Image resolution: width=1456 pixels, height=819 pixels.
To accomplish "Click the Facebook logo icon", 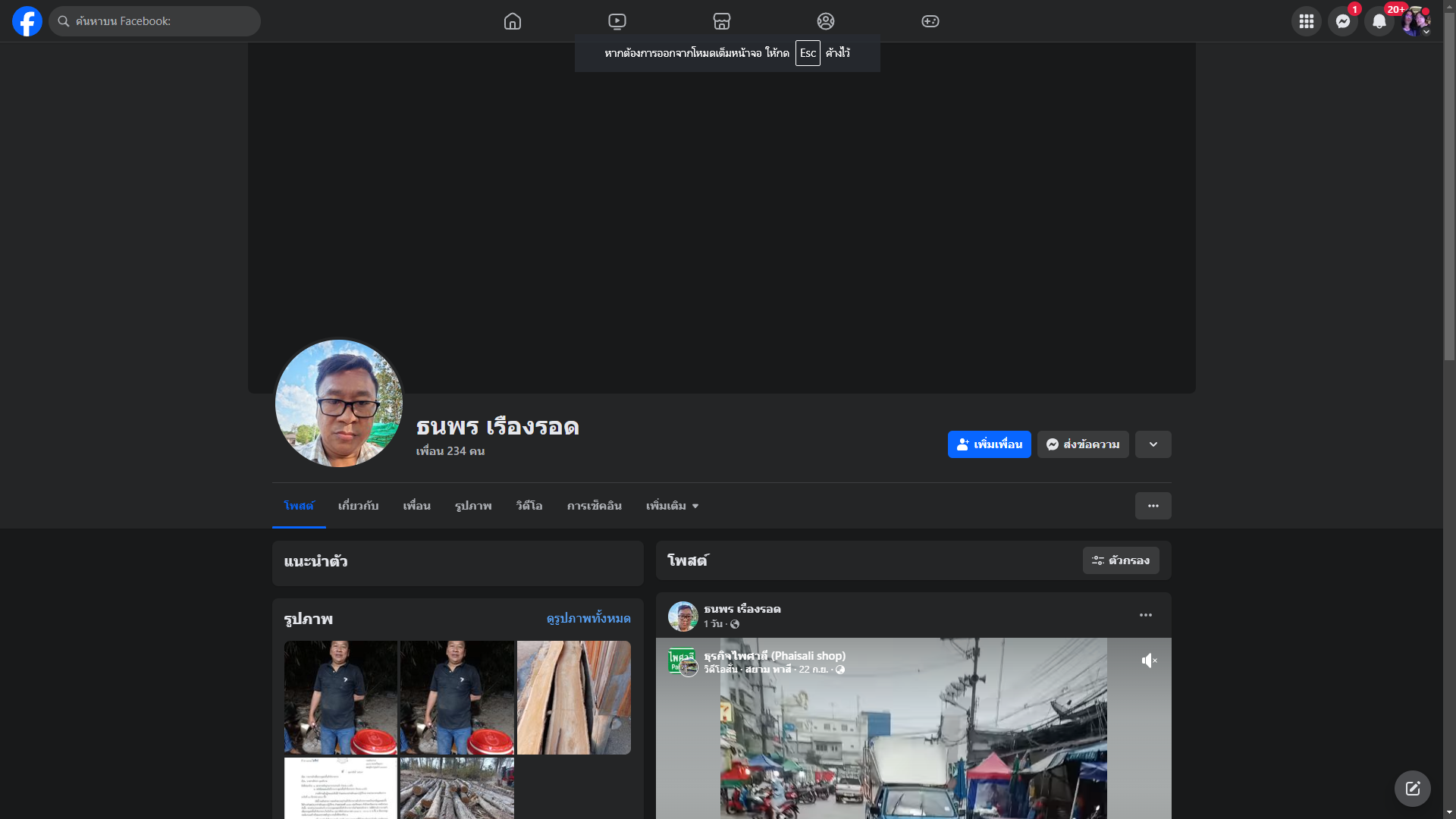I will click(x=27, y=21).
